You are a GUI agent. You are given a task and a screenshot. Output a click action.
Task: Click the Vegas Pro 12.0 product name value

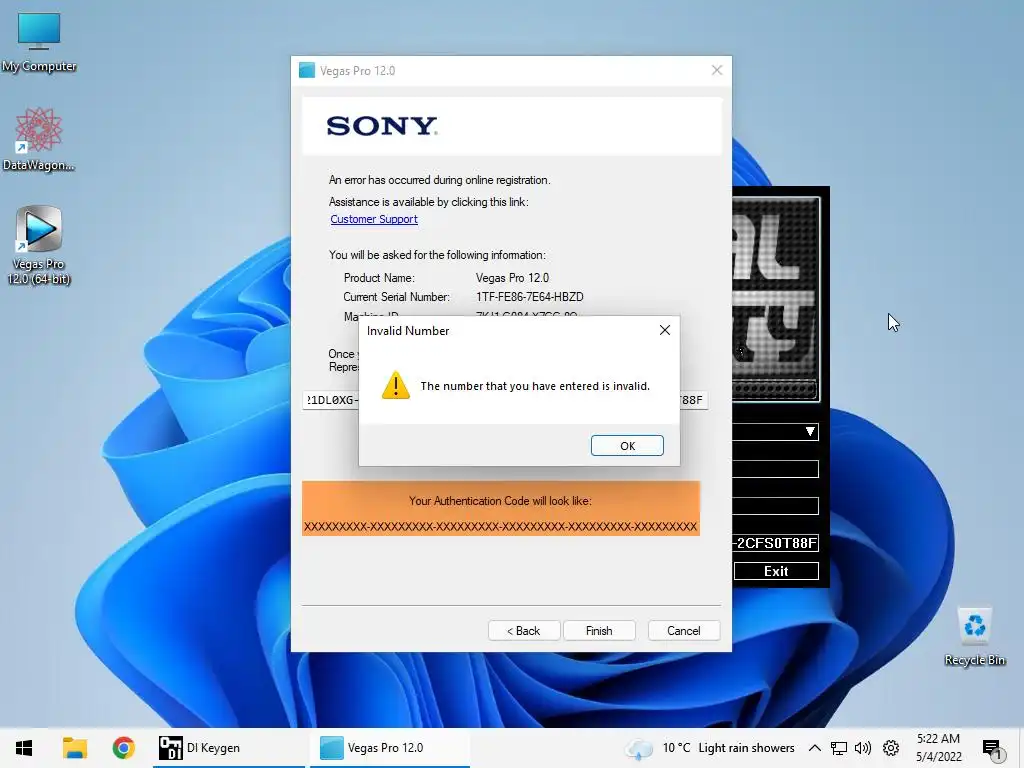pos(512,278)
